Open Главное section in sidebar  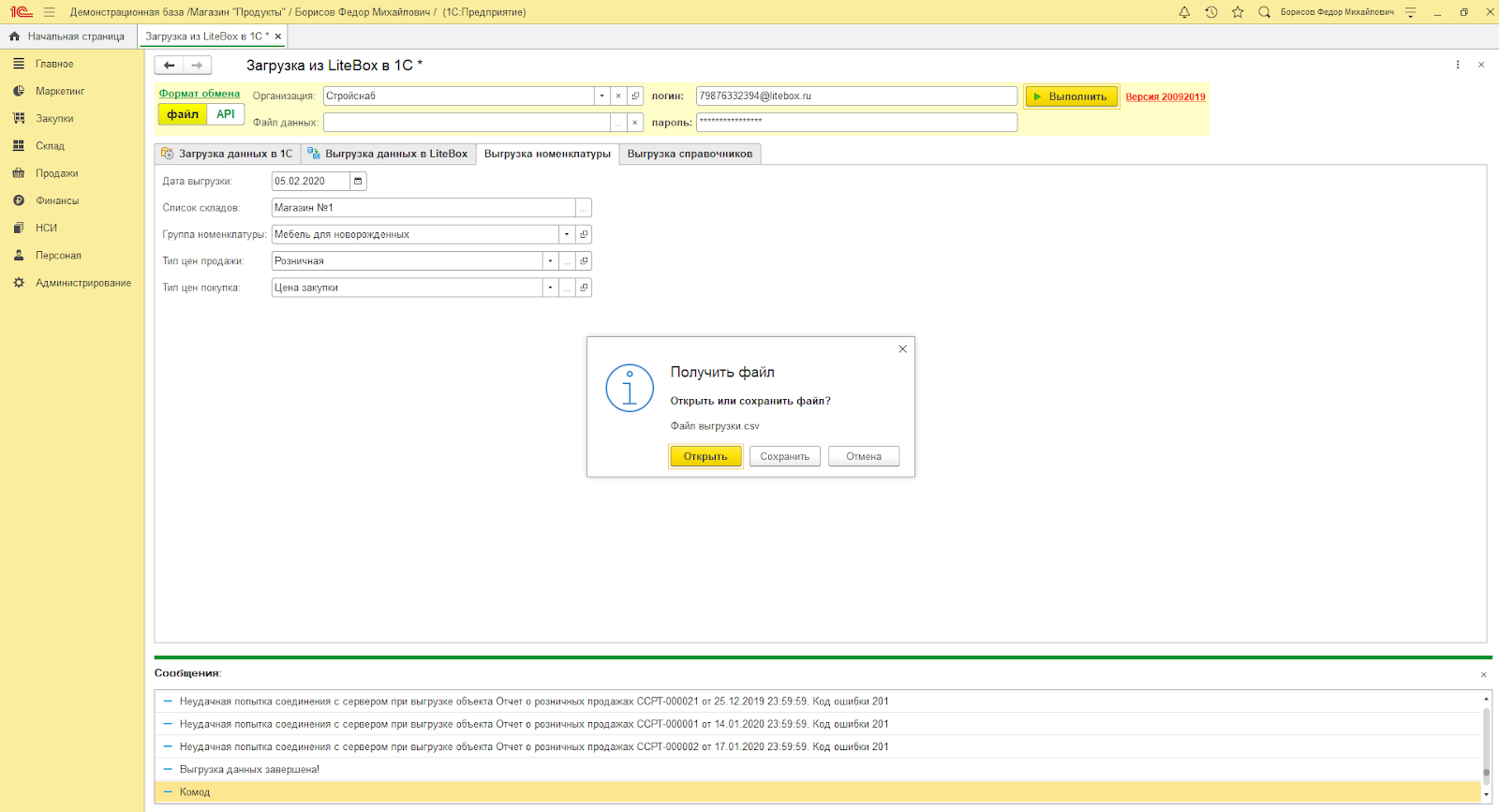[x=54, y=64]
